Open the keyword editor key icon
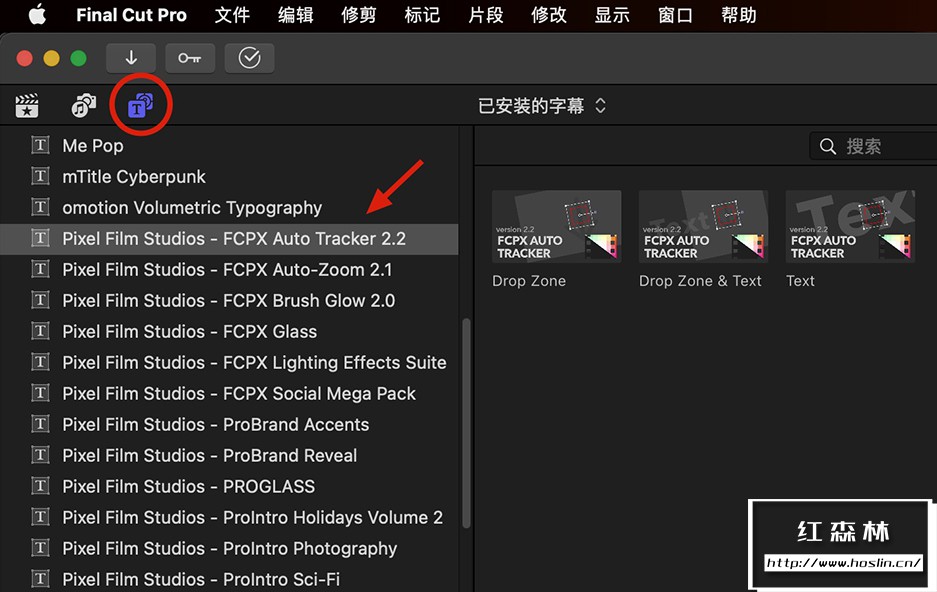937x592 pixels. click(x=190, y=58)
